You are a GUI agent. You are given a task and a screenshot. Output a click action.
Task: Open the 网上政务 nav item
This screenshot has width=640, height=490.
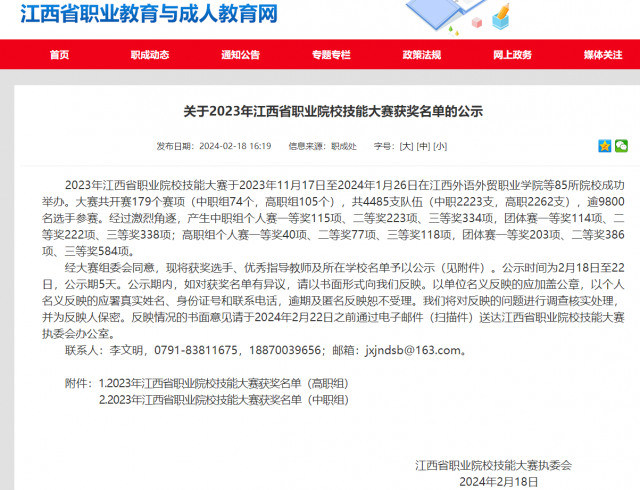[512, 55]
